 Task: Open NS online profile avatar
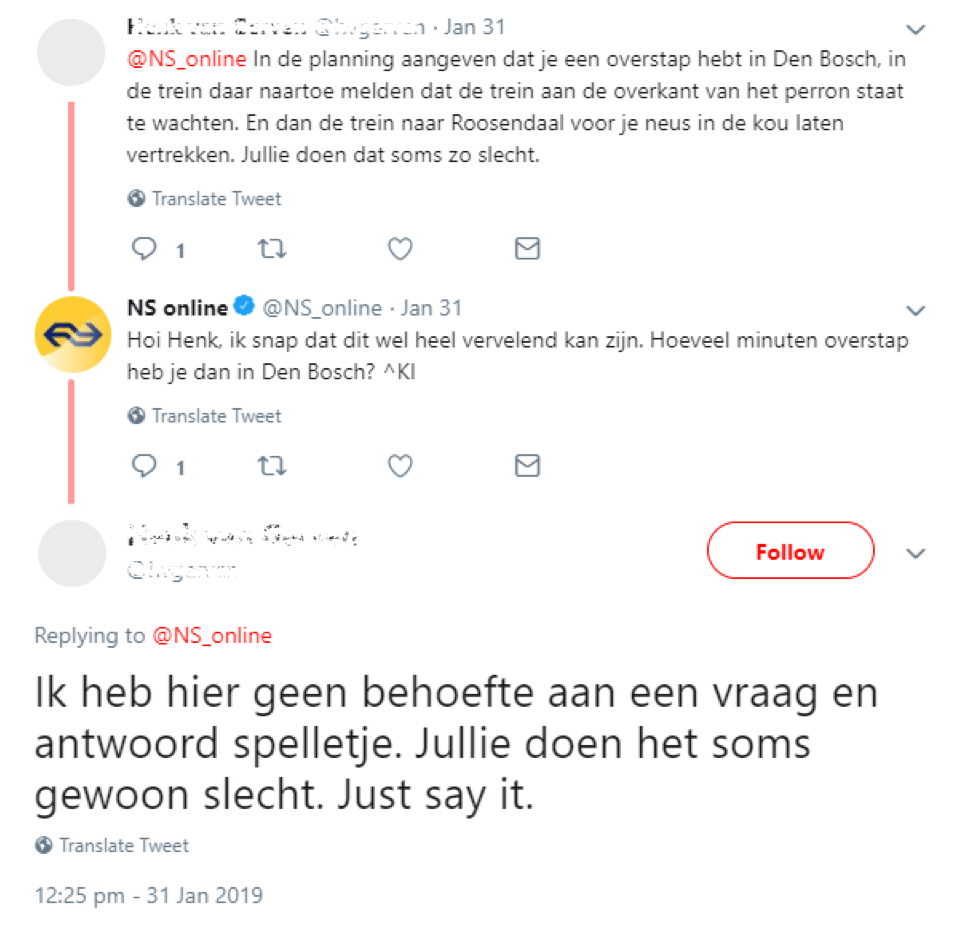coord(72,333)
